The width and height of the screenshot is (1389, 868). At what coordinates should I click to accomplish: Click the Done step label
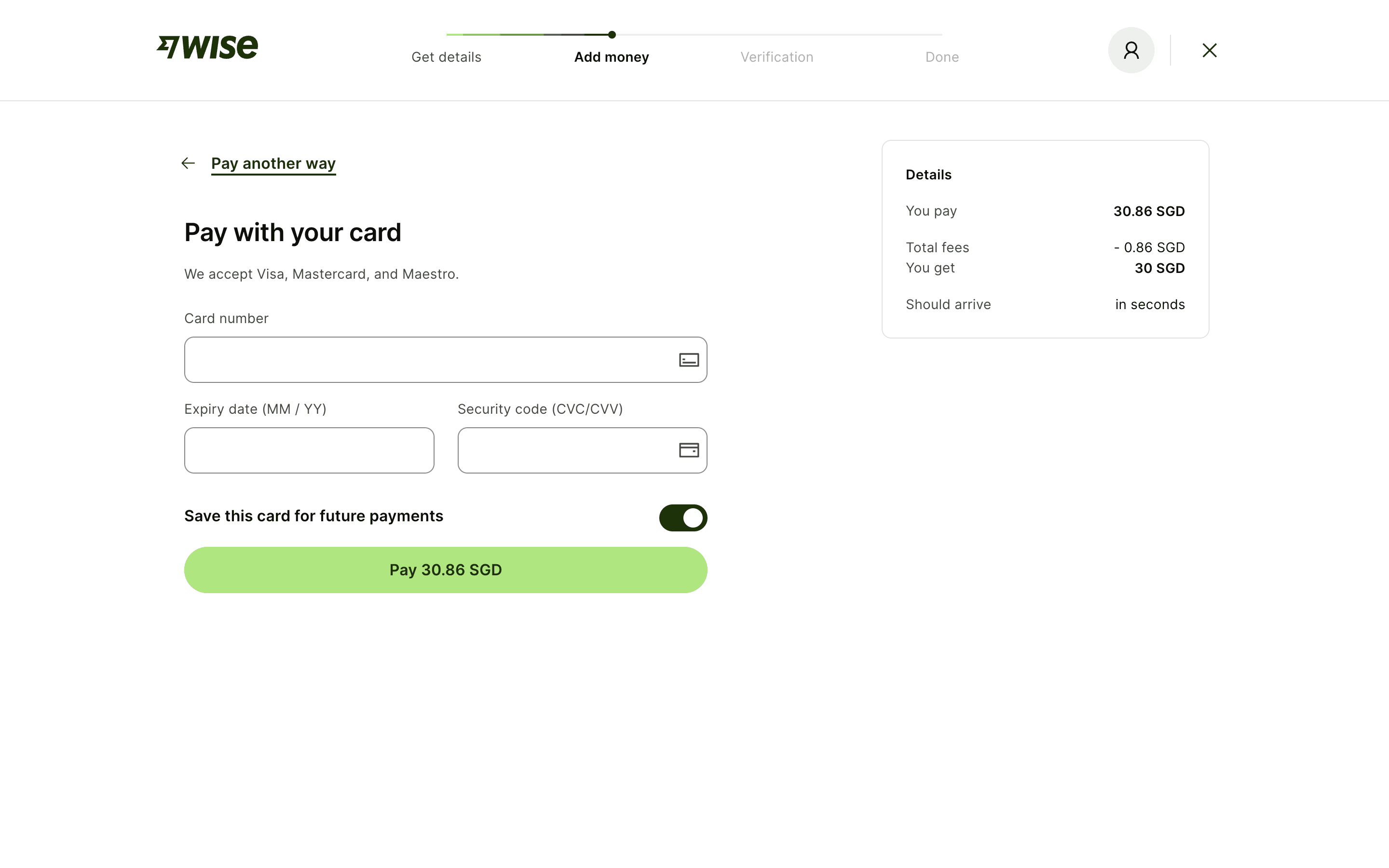click(941, 57)
